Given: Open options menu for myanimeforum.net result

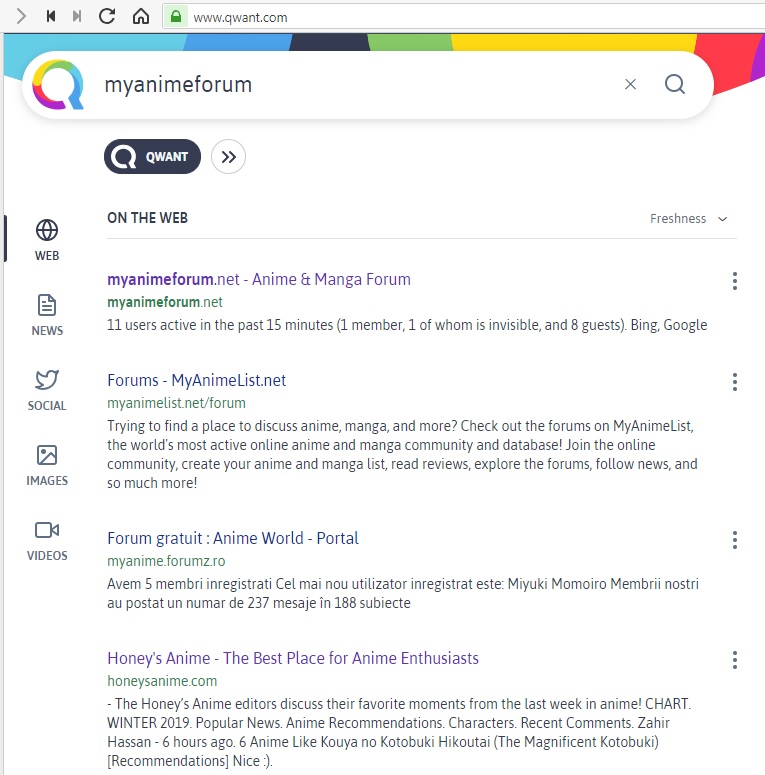Looking at the screenshot, I should point(735,281).
